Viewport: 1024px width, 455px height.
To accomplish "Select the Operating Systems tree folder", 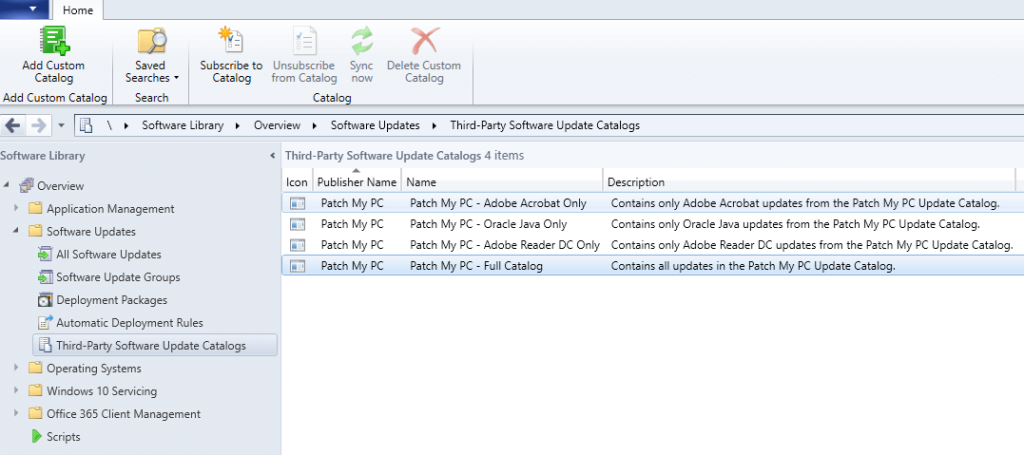I will (x=93, y=368).
